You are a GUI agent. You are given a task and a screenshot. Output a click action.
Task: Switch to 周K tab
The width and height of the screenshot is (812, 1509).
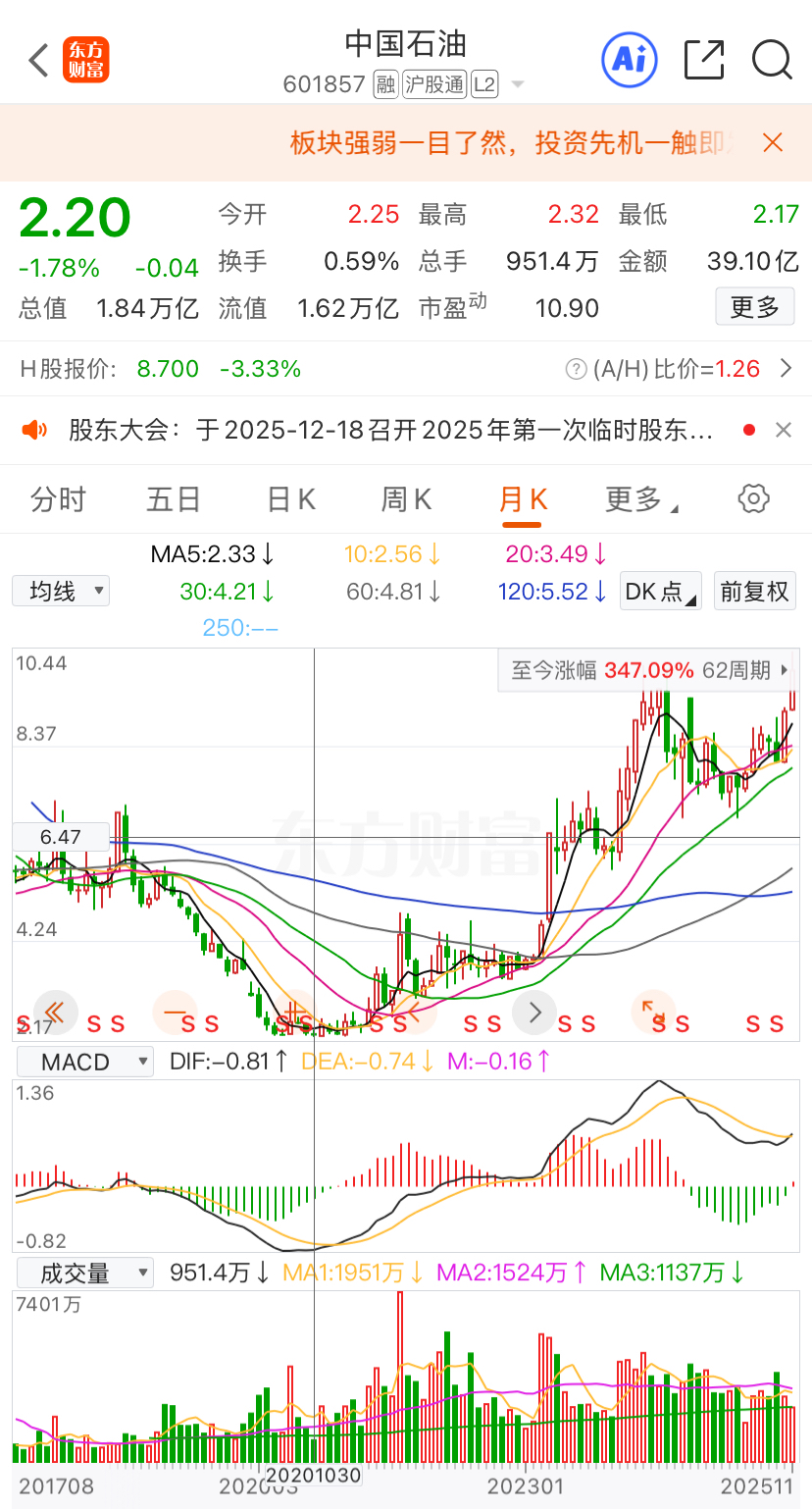(406, 499)
